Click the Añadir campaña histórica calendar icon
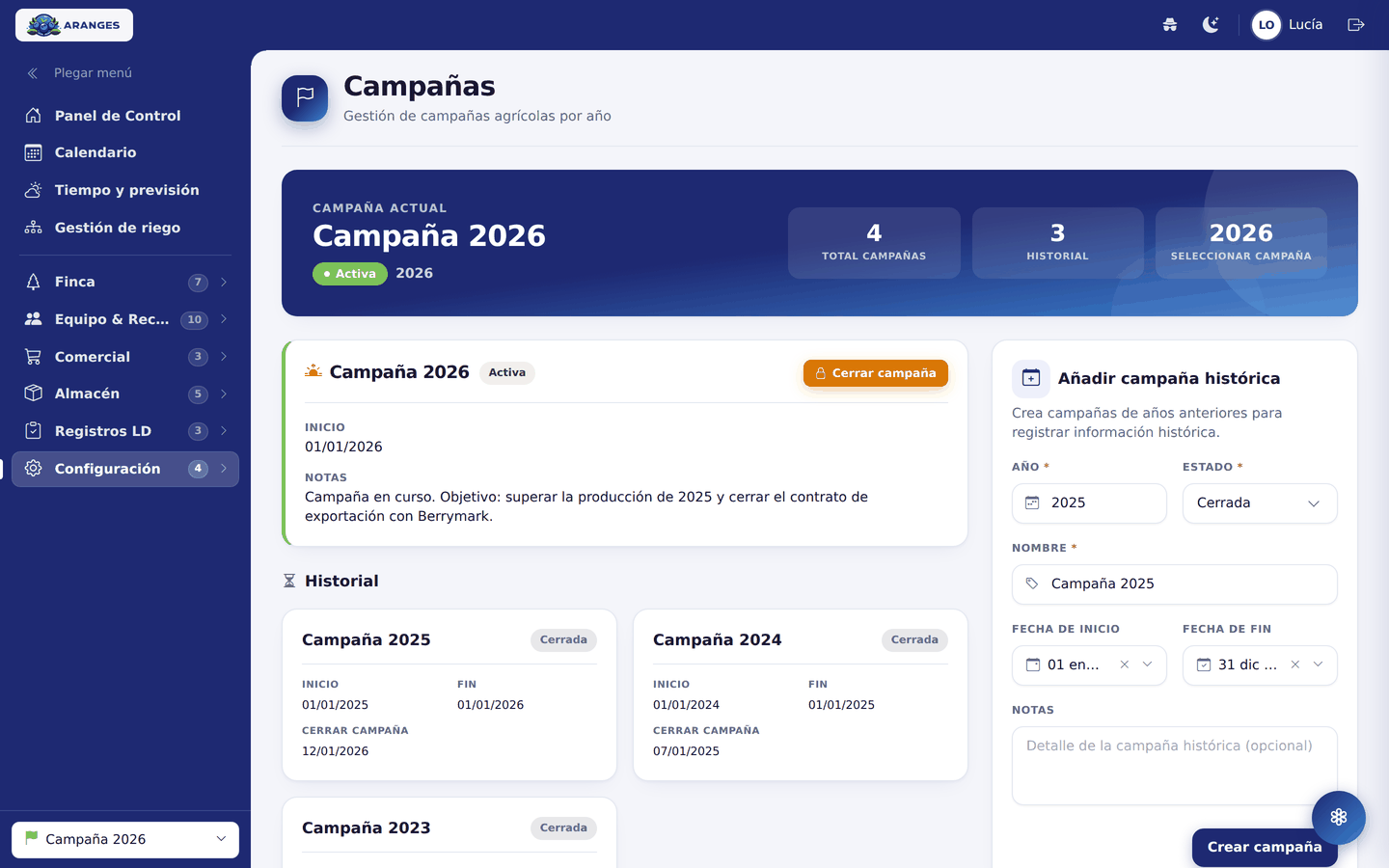 (1031, 378)
